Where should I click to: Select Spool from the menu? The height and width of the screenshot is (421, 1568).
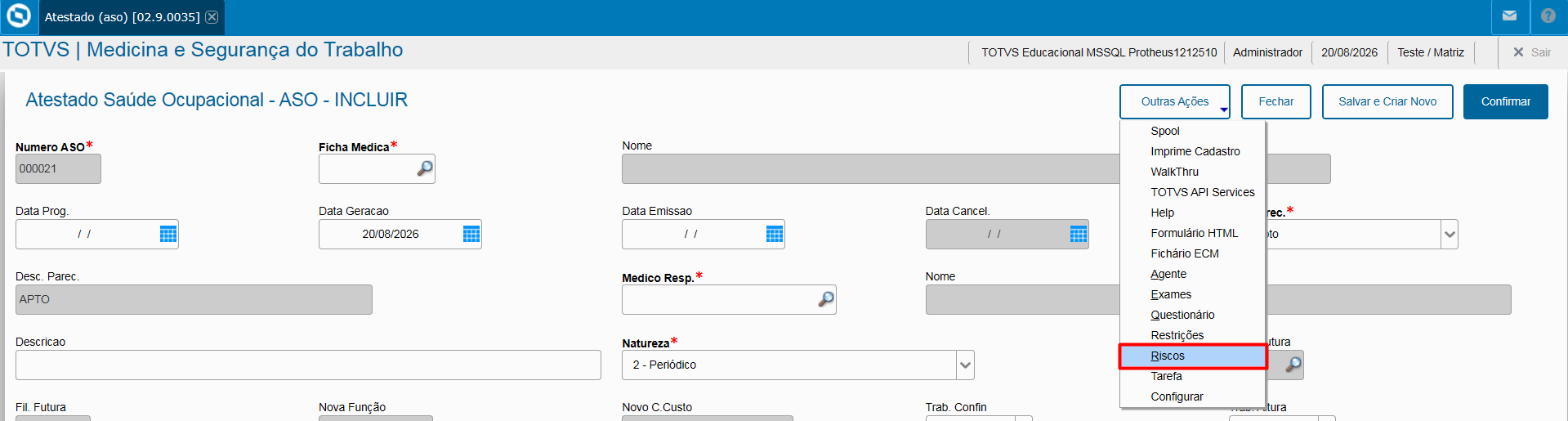tap(1193, 131)
